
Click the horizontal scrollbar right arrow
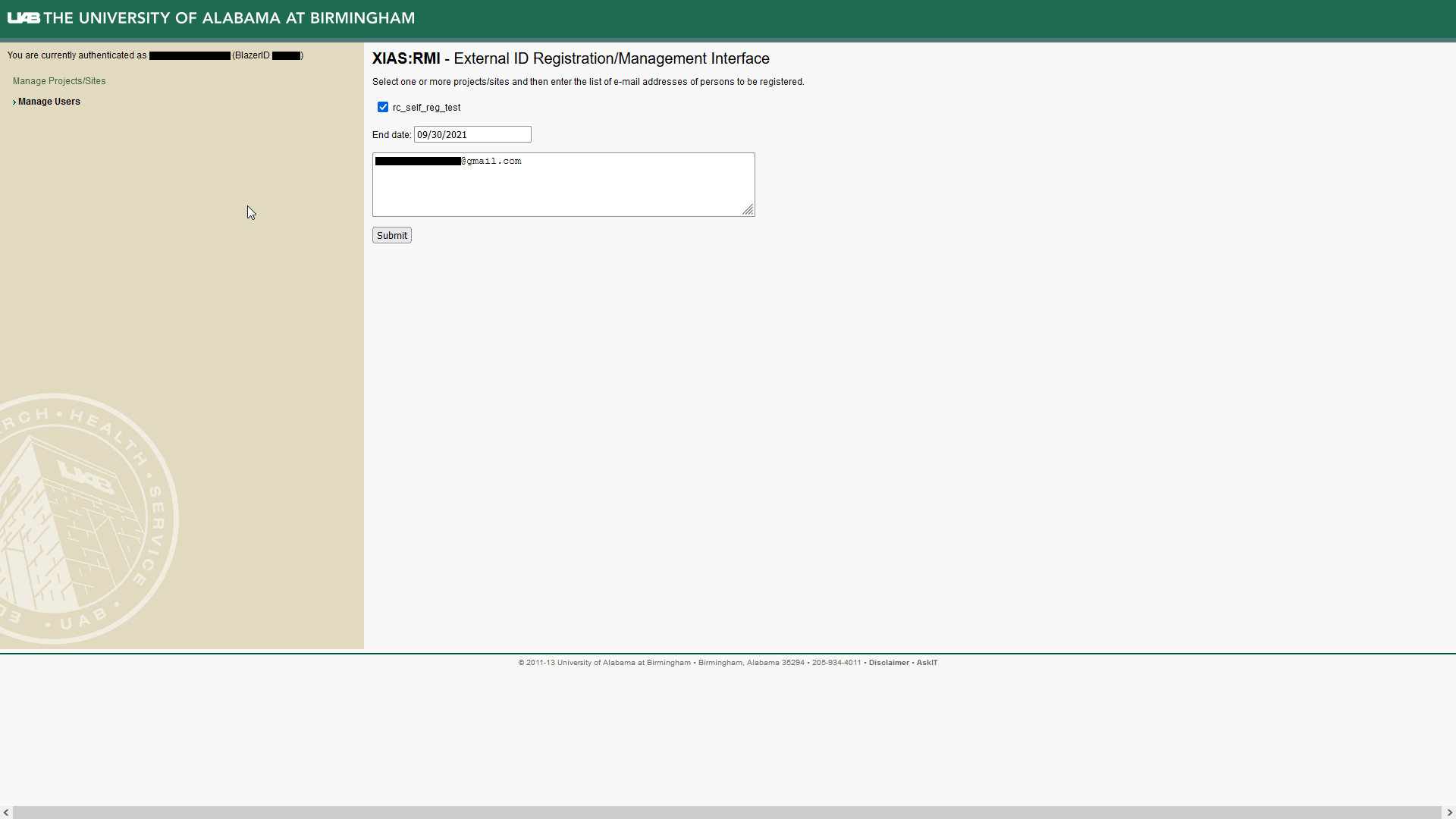click(x=1449, y=812)
